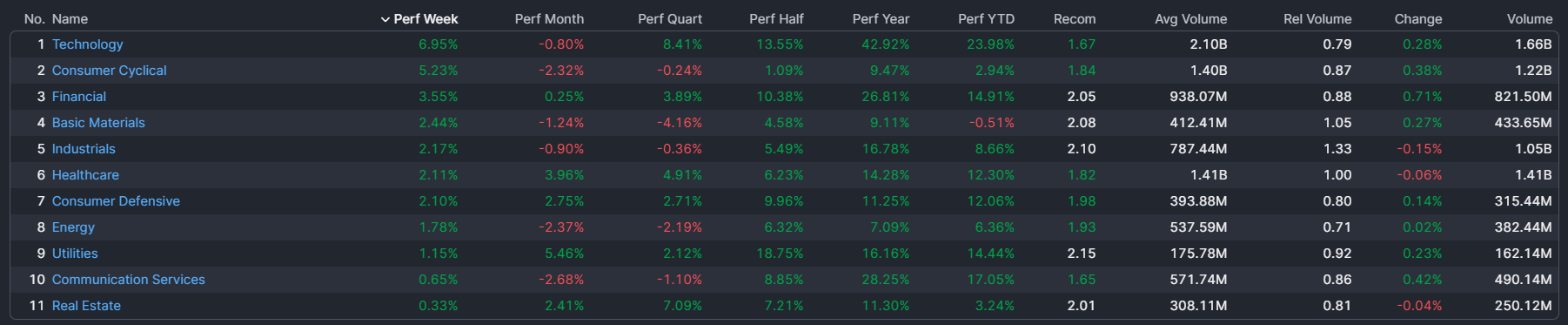Viewport: 1568px width, 325px height.
Task: Open the Communication Services sector link
Action: click(128, 280)
